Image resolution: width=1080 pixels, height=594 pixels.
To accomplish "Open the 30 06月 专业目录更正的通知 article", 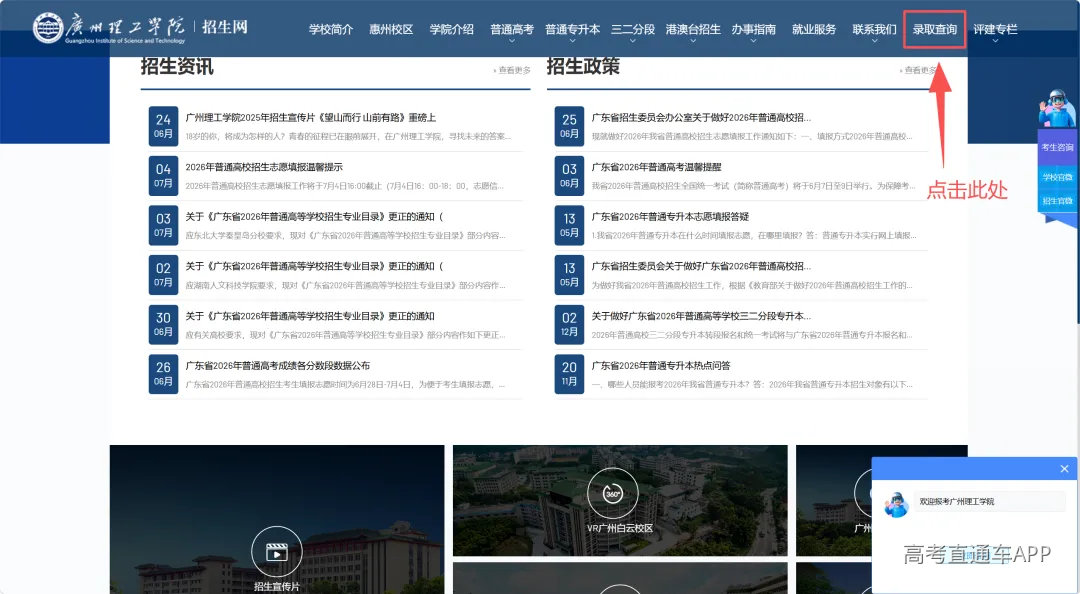I will (x=310, y=316).
